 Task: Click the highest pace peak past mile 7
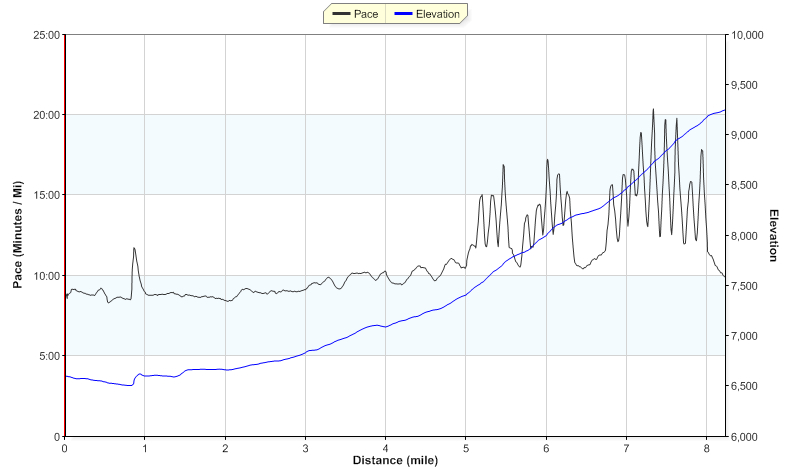(653, 110)
